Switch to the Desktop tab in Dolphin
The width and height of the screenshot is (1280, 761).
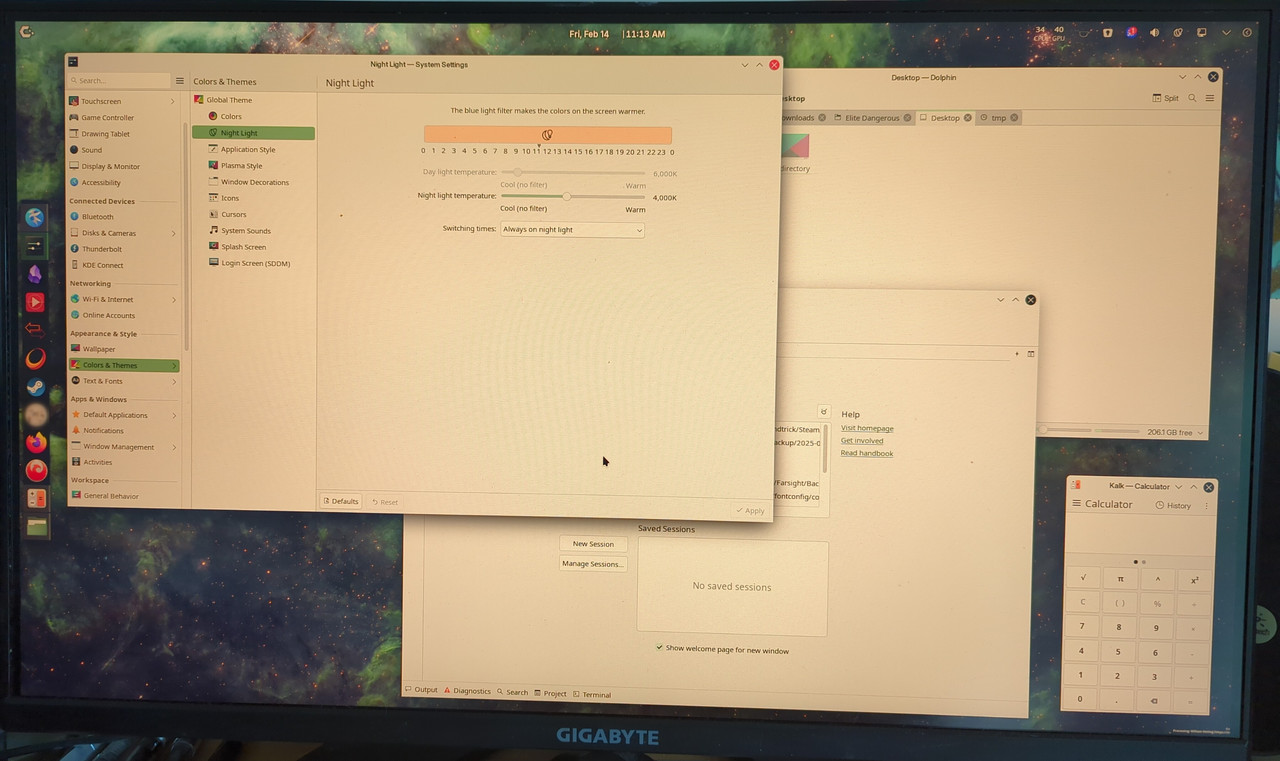click(945, 118)
